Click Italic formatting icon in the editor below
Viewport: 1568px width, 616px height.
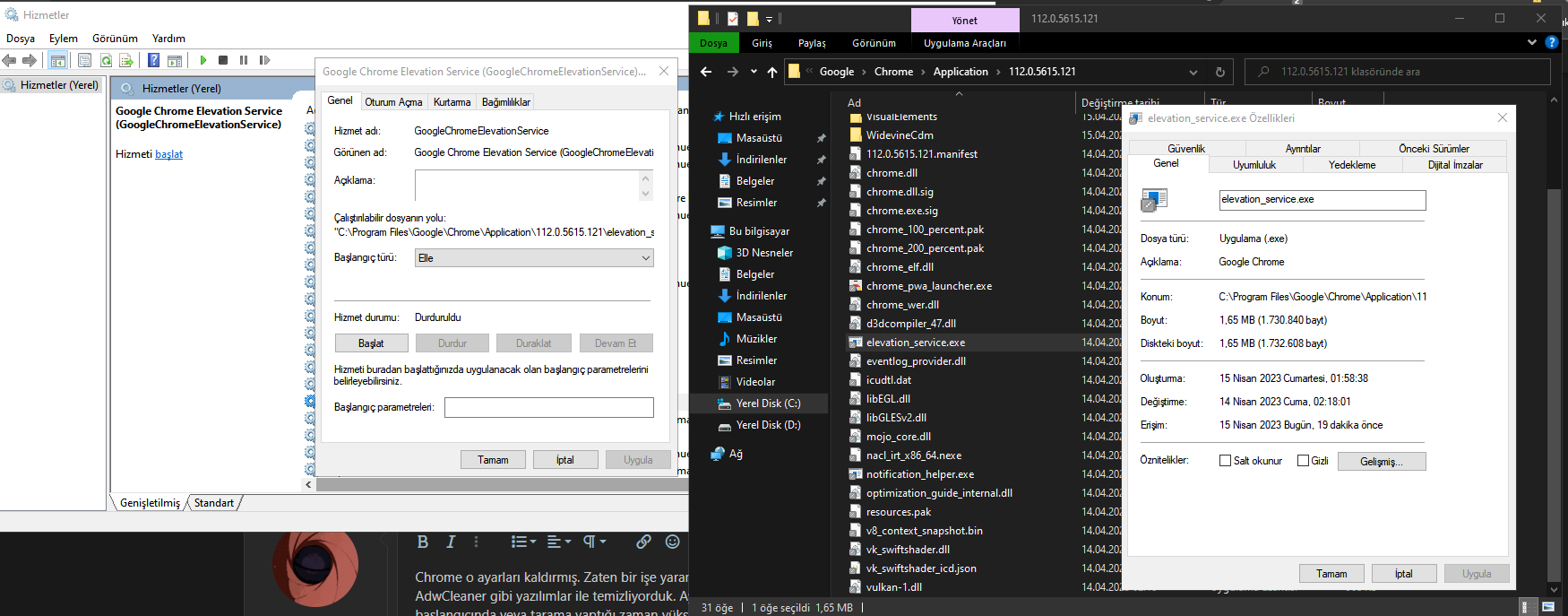pyautogui.click(x=451, y=542)
